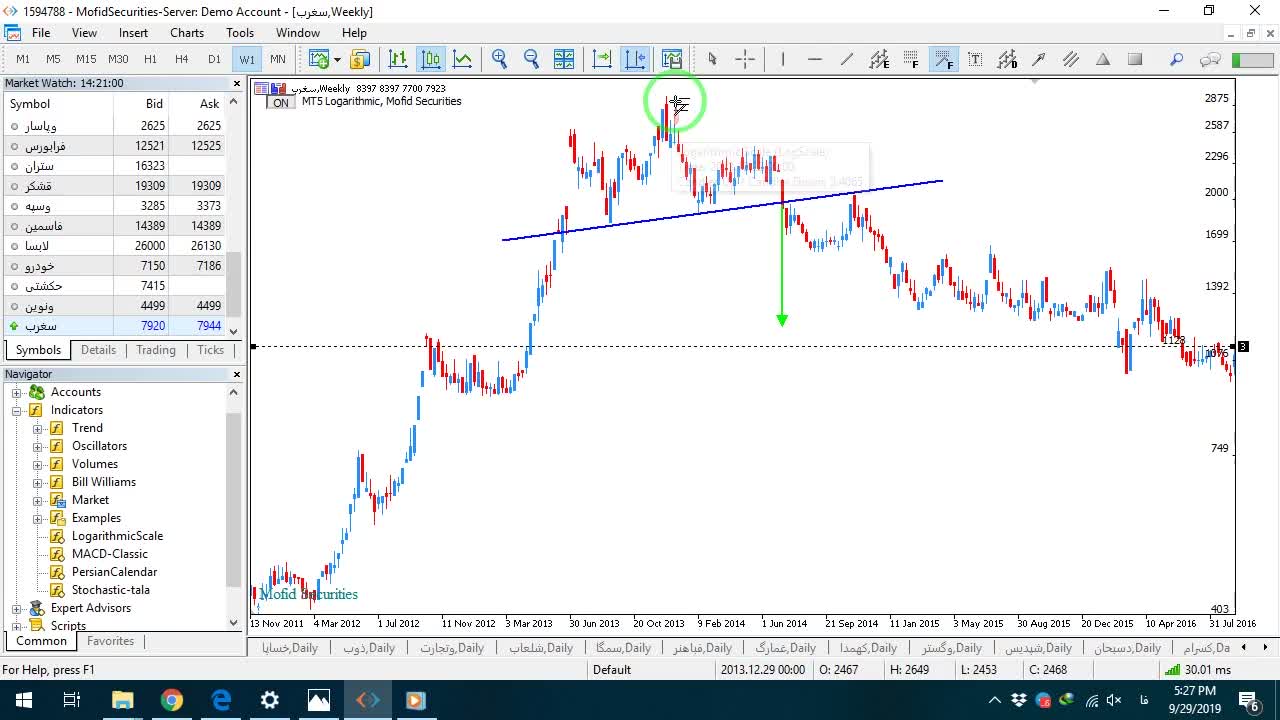Select the text label tool
Image resolution: width=1280 pixels, height=720 pixels.
(975, 59)
